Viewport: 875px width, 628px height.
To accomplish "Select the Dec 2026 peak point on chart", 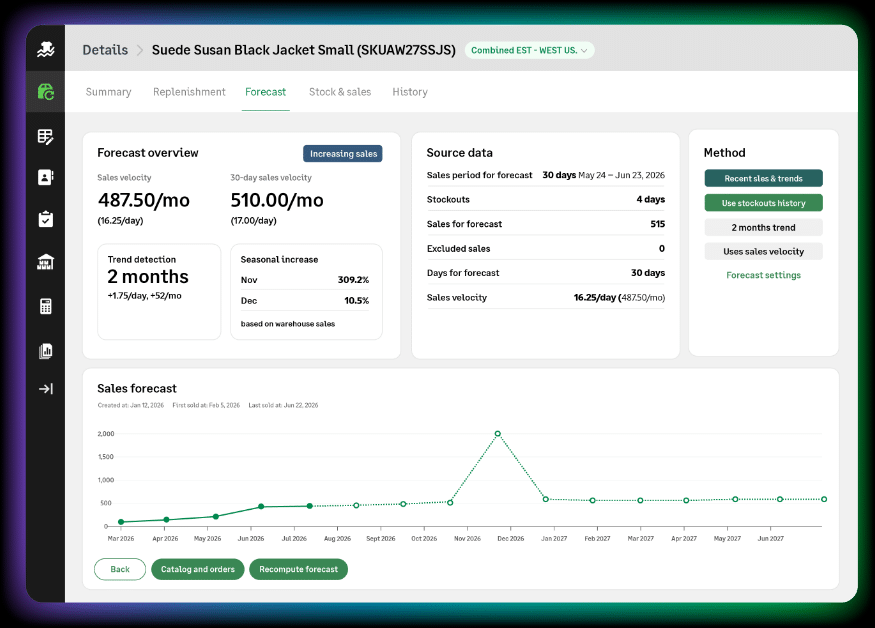I will [498, 434].
